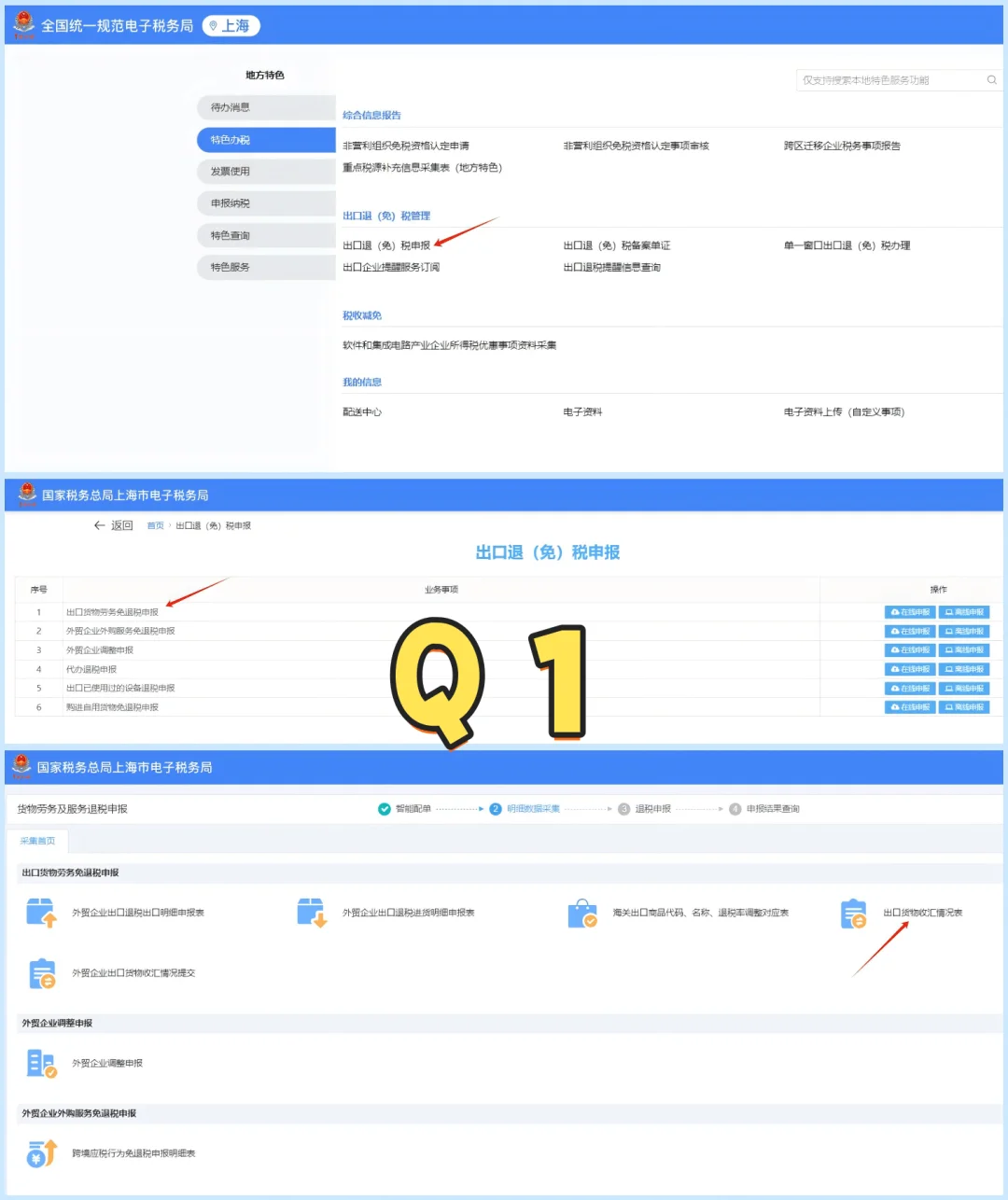The image size is (1008, 1200).
Task: Click the 海关出口商品代码调整对应表 bag icon
Action: 582,914
